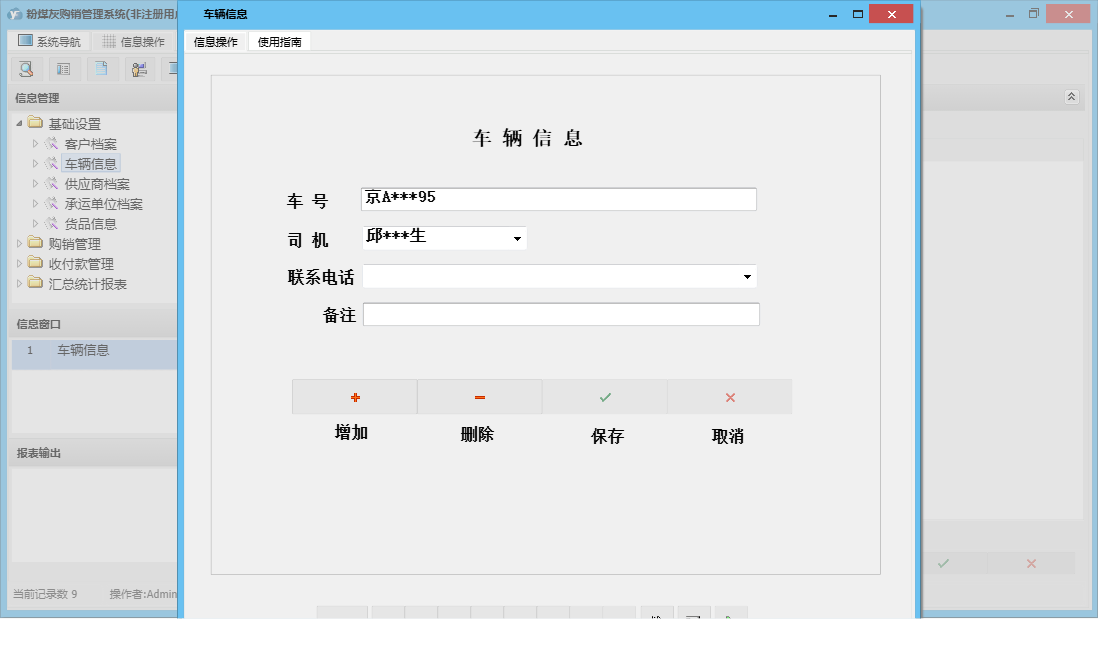Open the 司机 driver dropdown
Image resolution: width=1098 pixels, height=655 pixels.
[x=518, y=237]
